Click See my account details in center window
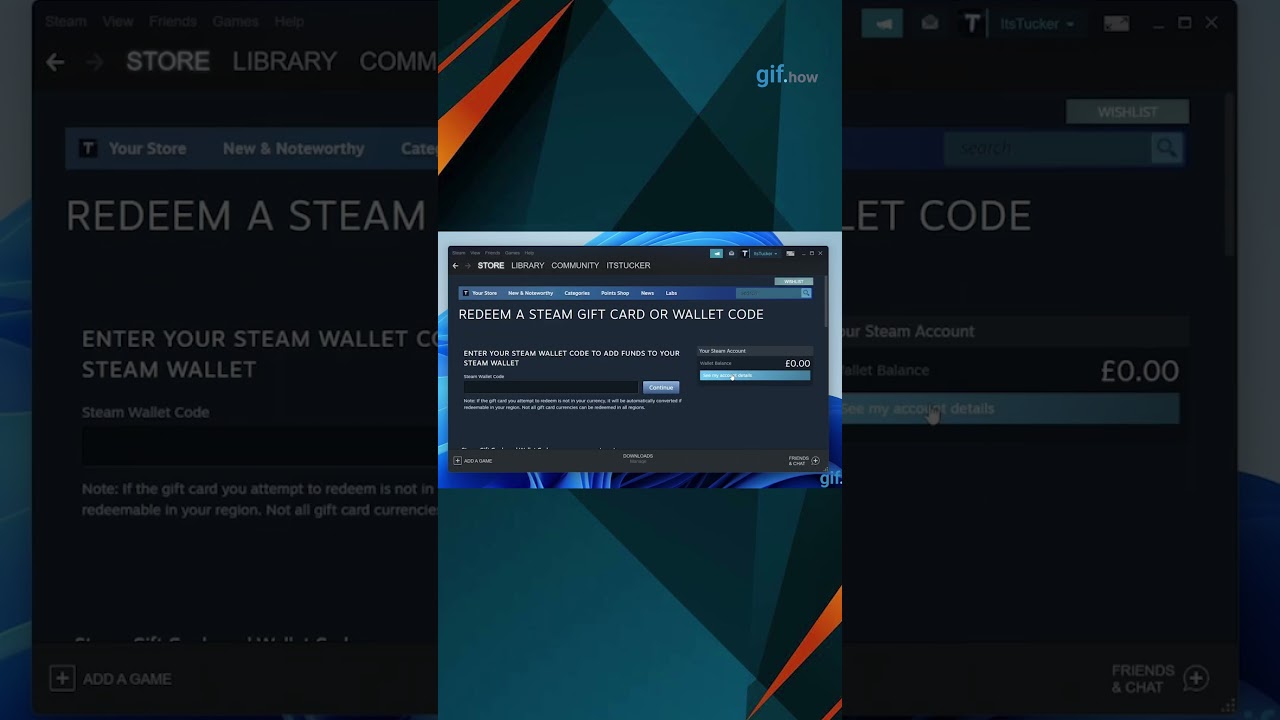Image resolution: width=1280 pixels, height=720 pixels. click(755, 376)
